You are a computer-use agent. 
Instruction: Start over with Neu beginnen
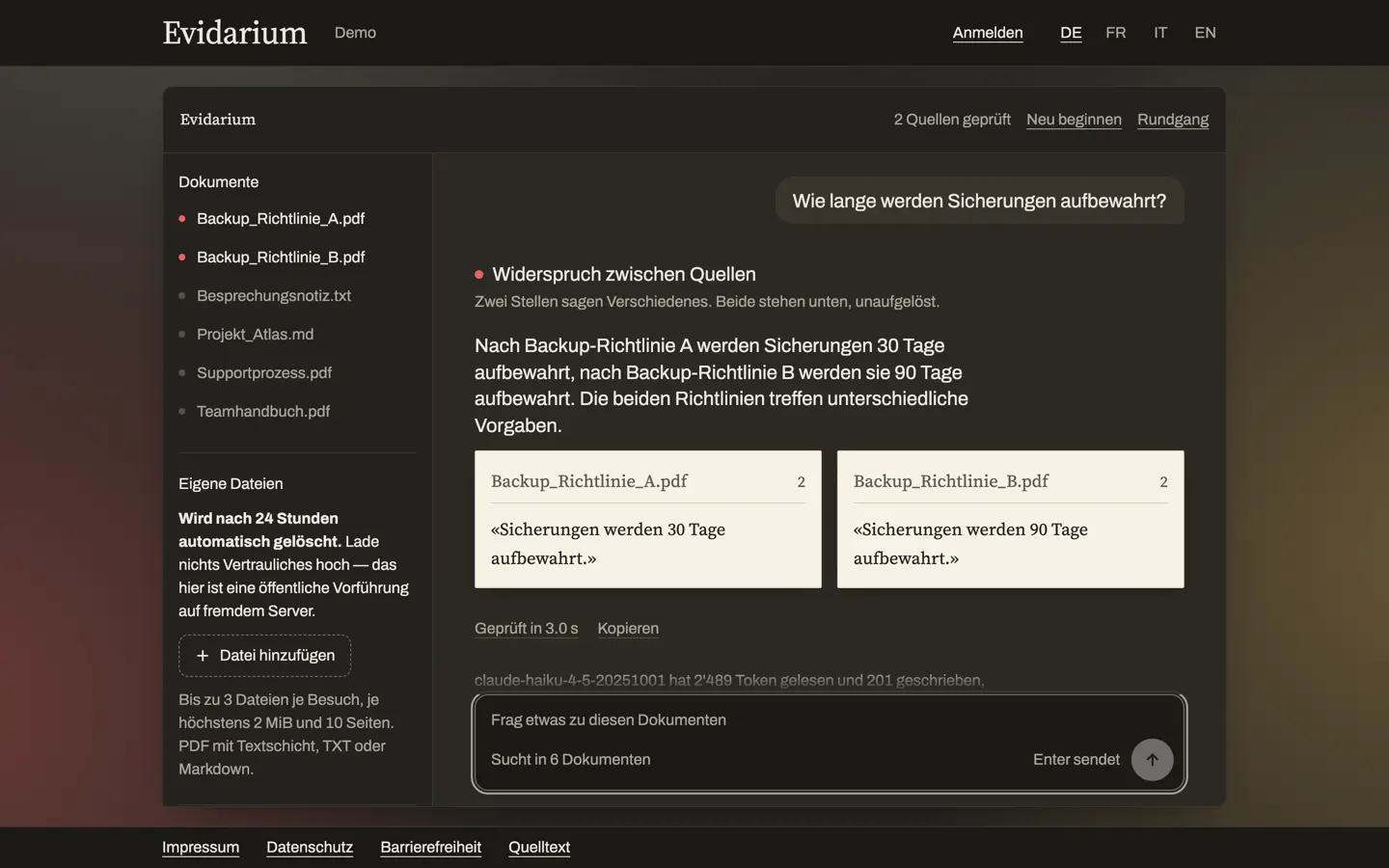1074,120
